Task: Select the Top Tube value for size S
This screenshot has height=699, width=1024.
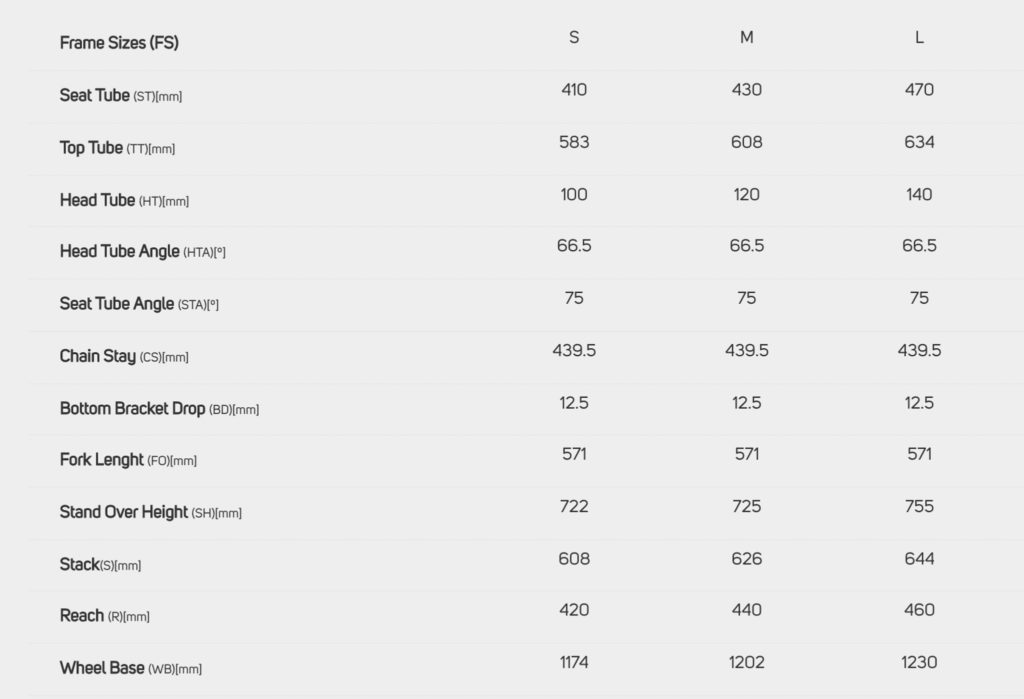Action: 574,142
